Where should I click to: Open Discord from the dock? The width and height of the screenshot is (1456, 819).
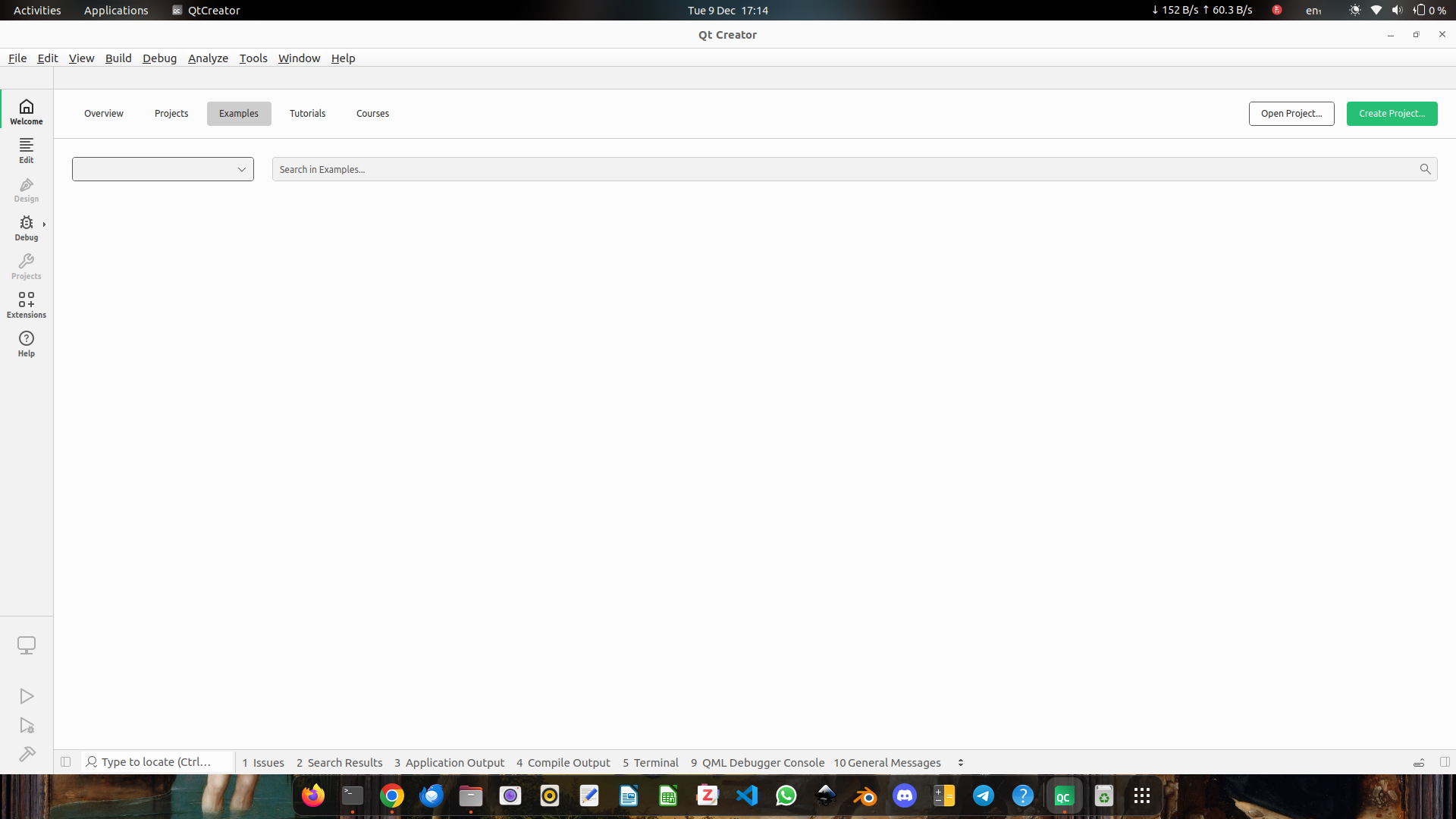click(905, 795)
